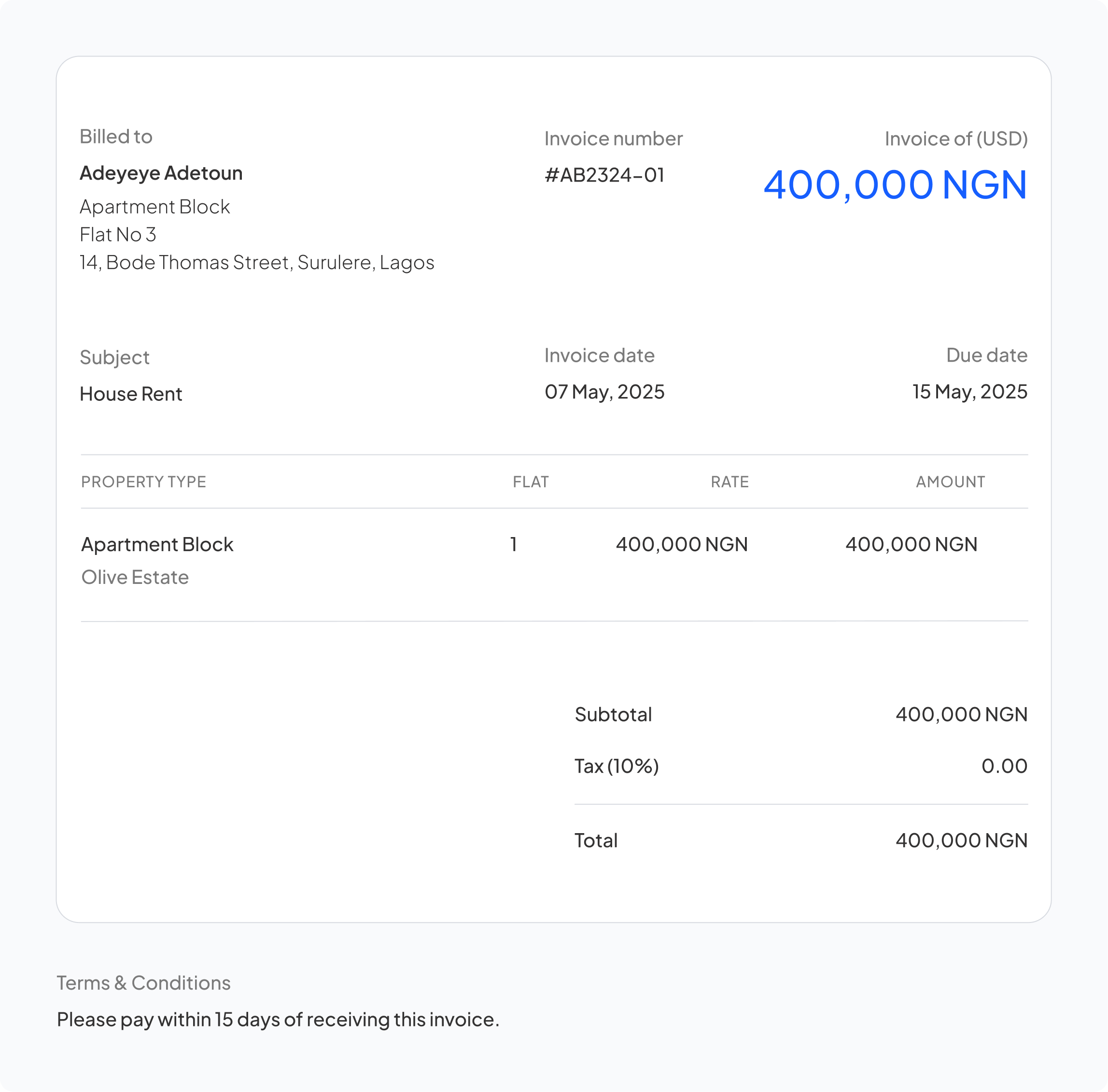Viewport: 1108px width, 1092px height.
Task: Click the PROPERTY TYPE column header
Action: [143, 482]
